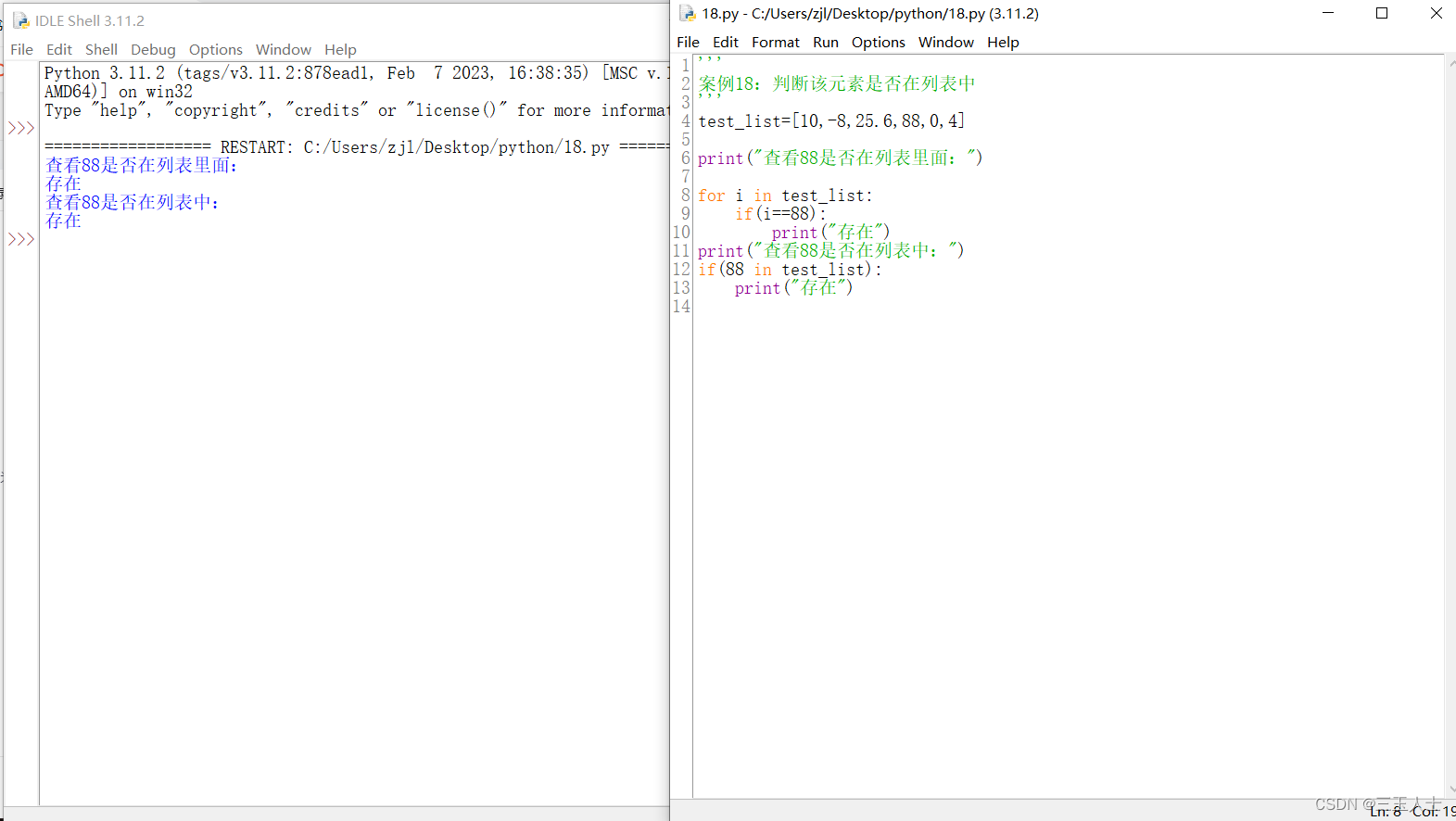
Task: Click the 'Type "help"' banner line in shell
Action: 357,110
